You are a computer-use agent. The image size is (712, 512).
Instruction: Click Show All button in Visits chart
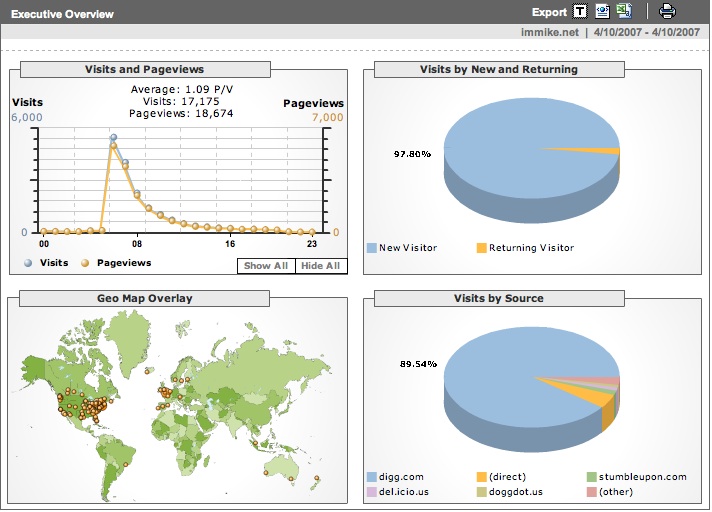266,266
